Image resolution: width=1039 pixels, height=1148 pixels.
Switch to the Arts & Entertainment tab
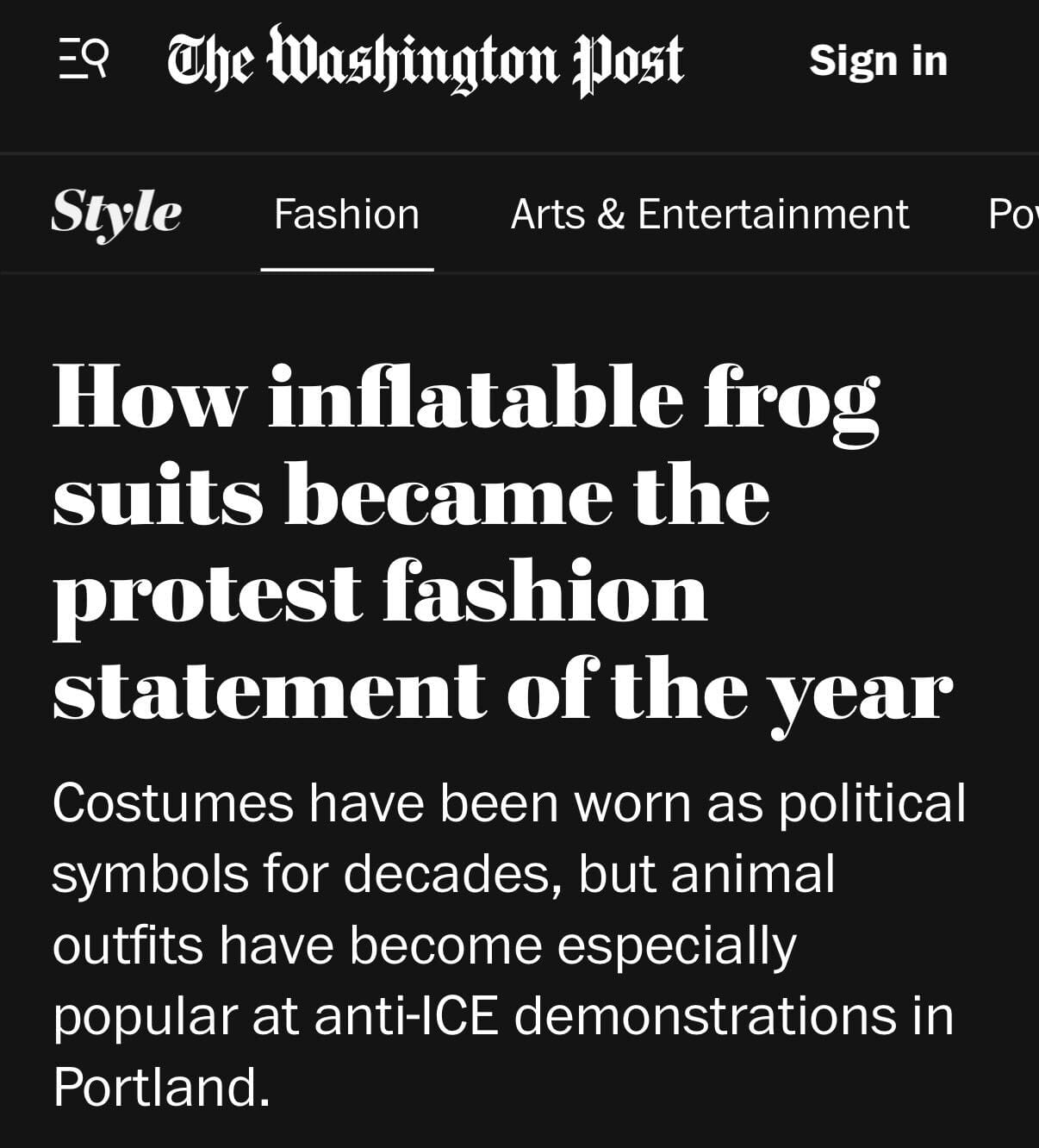709,214
